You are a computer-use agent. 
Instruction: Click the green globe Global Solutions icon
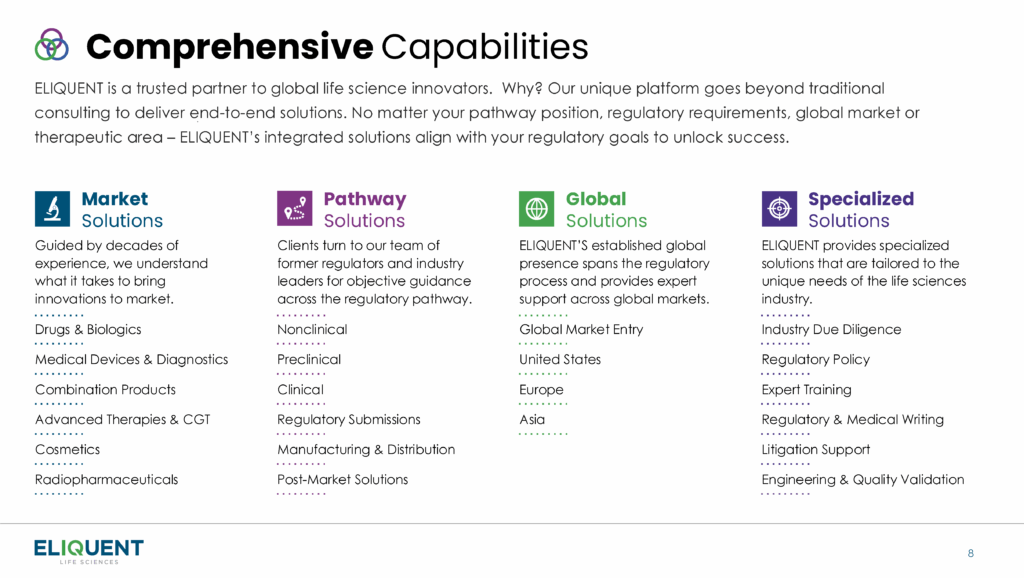click(537, 209)
